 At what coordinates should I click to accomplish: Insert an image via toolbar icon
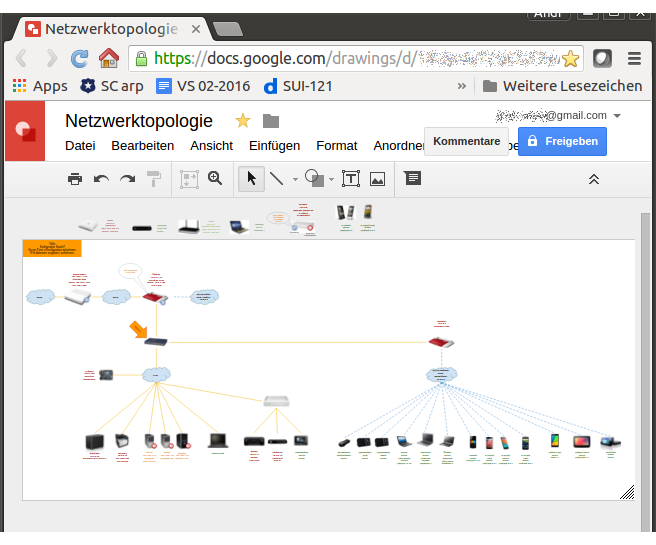point(377,179)
